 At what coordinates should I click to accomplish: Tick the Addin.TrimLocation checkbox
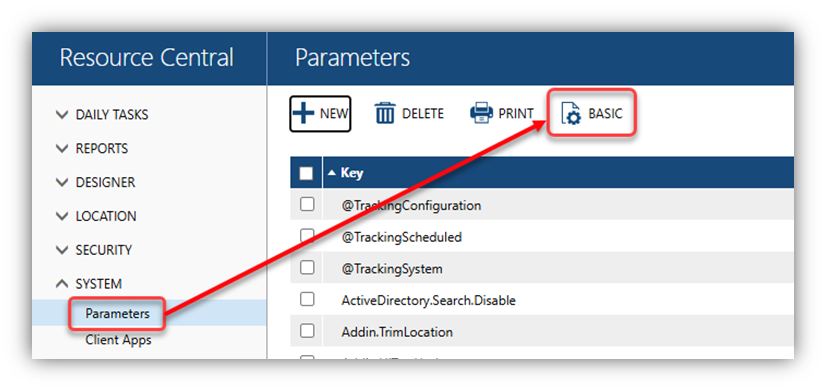307,331
